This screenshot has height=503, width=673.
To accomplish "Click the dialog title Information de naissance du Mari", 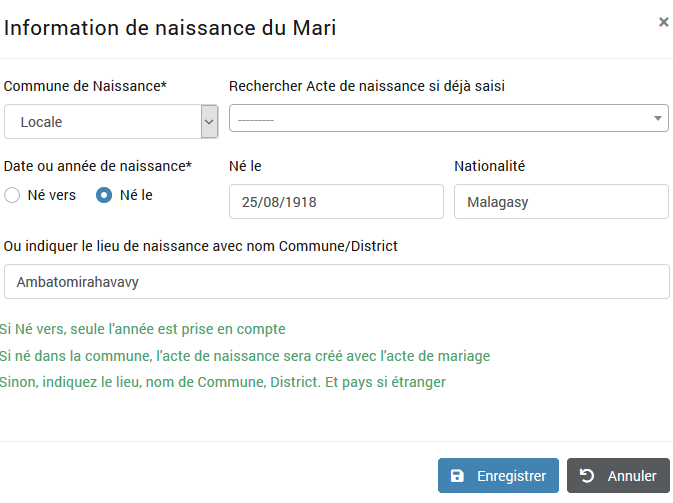I will (x=170, y=28).
